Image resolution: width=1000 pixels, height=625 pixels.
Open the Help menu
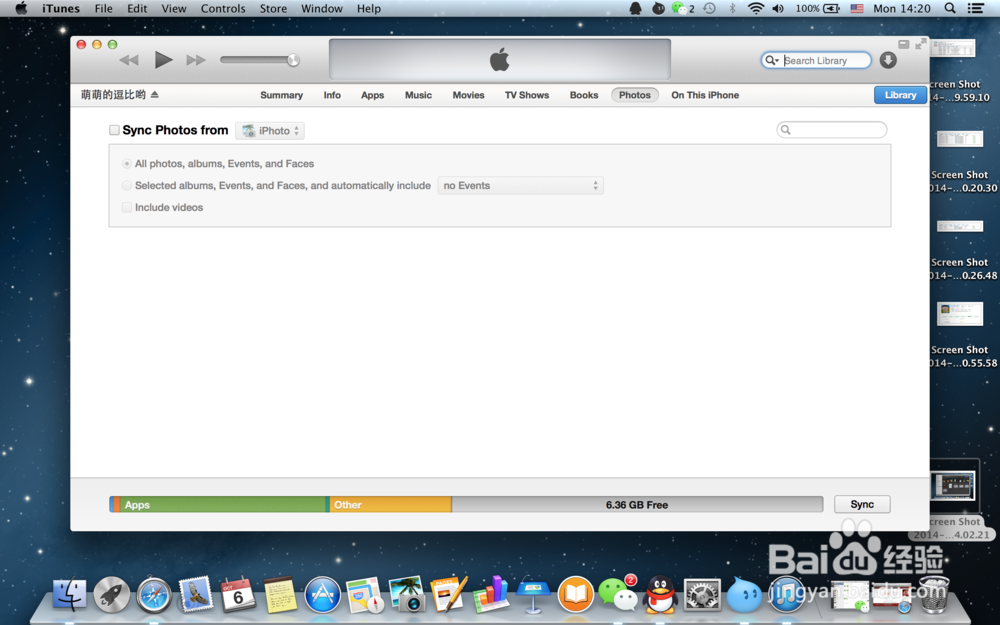coord(369,8)
